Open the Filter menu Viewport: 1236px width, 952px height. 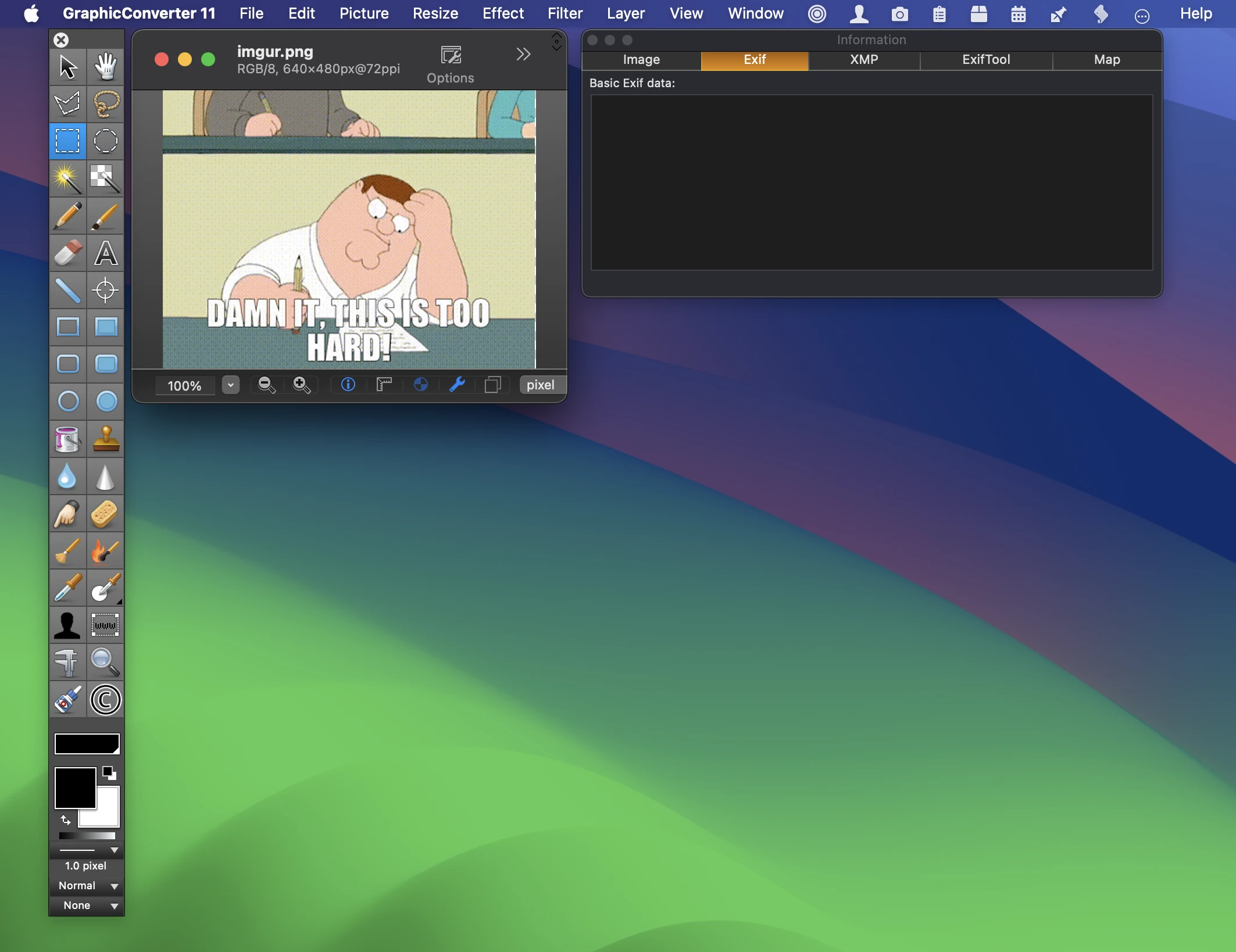pyautogui.click(x=565, y=13)
